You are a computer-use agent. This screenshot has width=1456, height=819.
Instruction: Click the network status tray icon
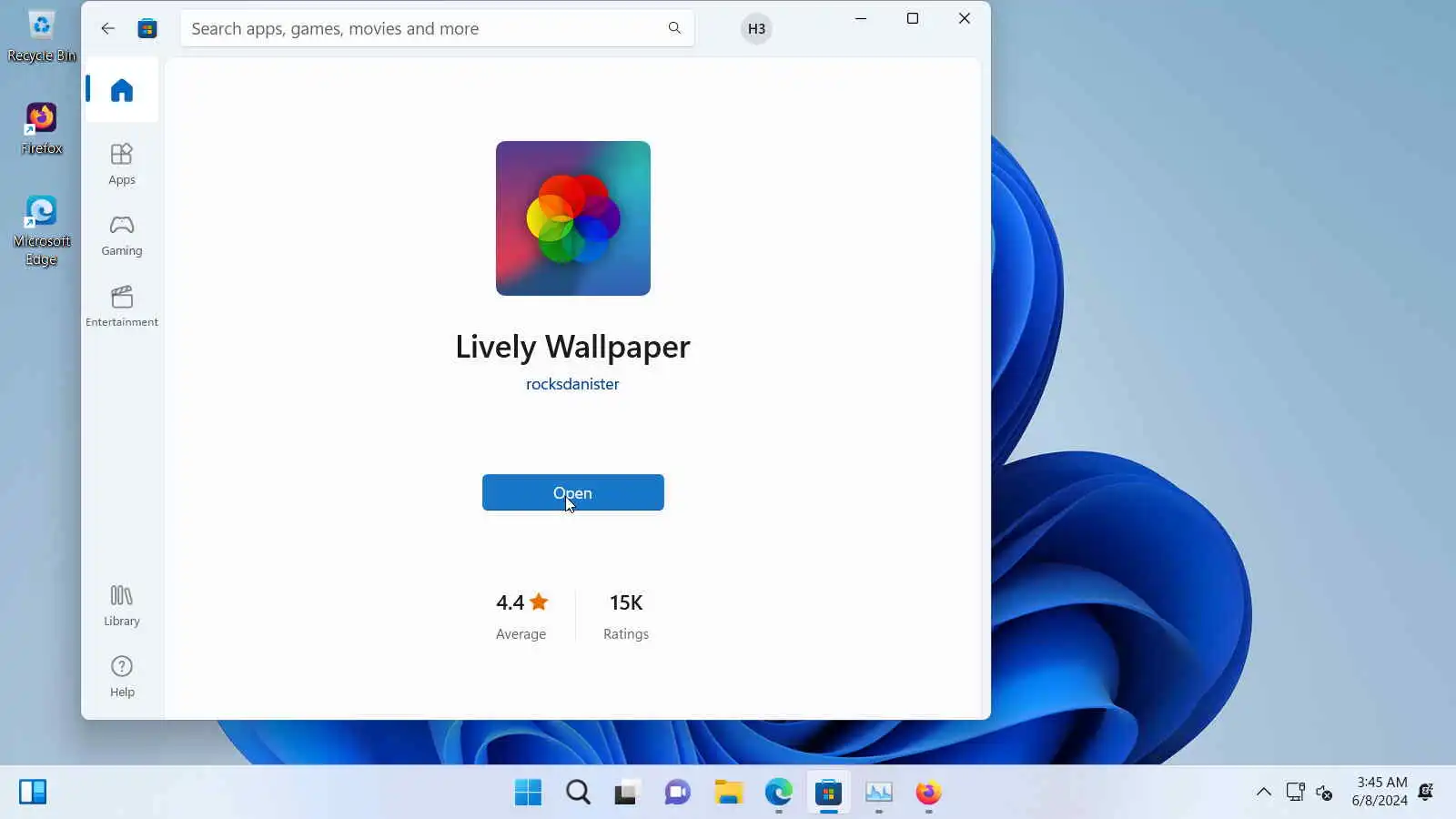(1296, 792)
